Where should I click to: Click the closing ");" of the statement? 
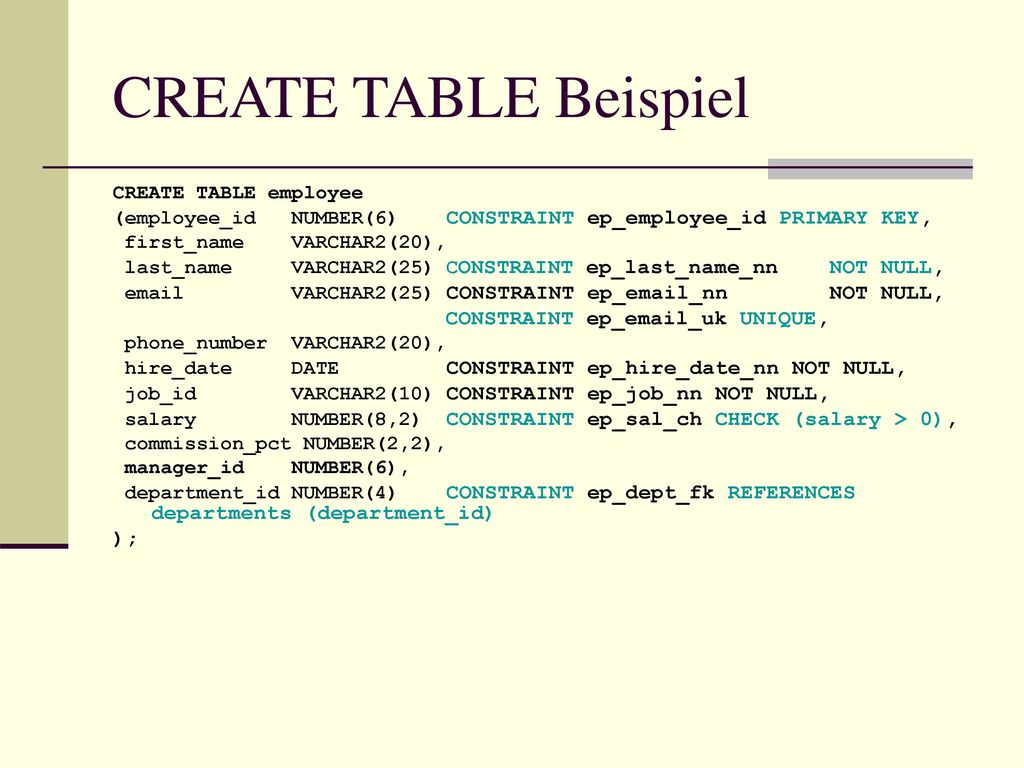click(x=125, y=539)
